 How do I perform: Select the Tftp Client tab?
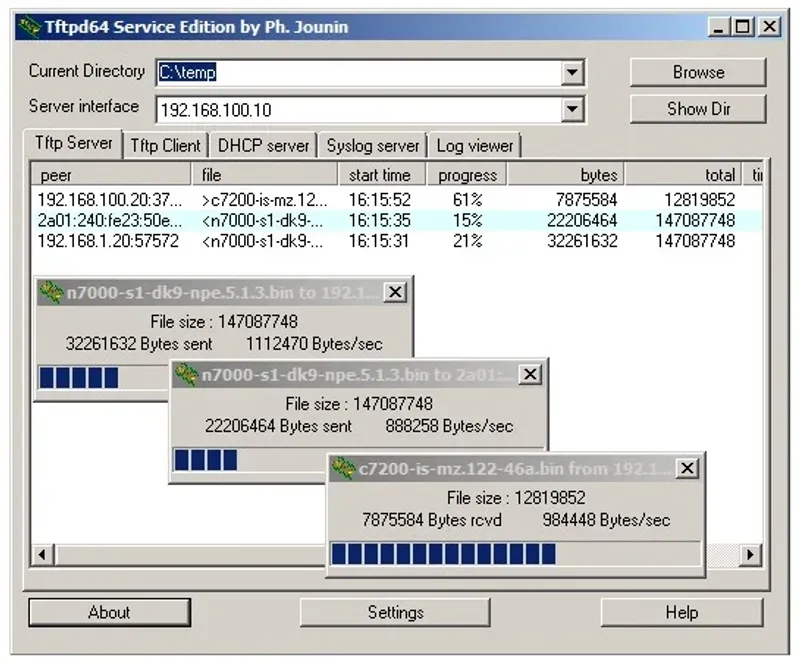(x=165, y=146)
